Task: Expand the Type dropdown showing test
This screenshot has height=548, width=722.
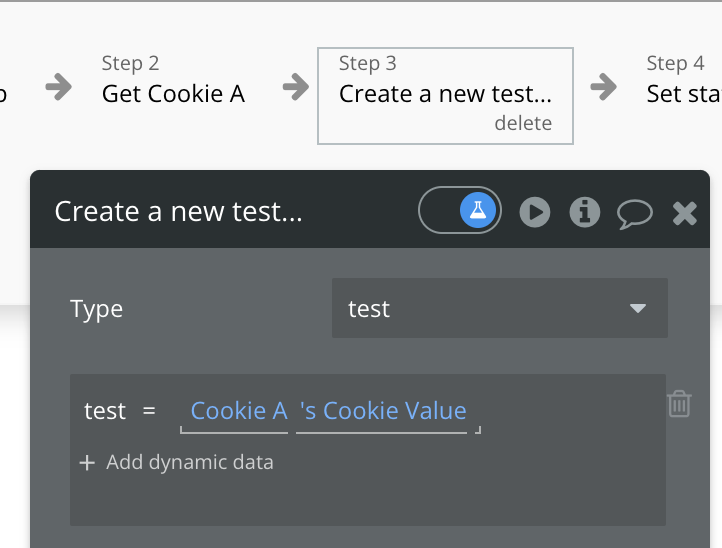Action: (500, 309)
